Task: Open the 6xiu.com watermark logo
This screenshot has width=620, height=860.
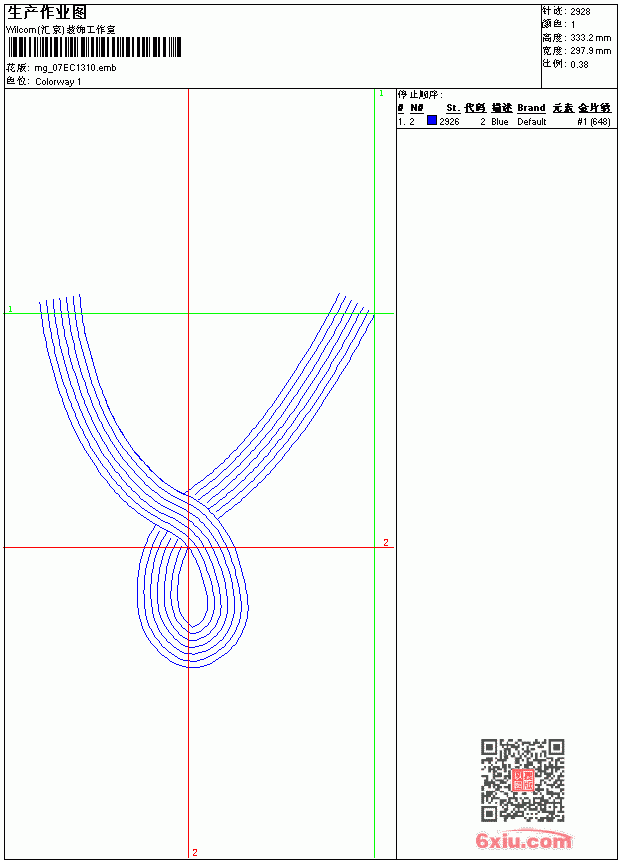Action: pos(523,840)
